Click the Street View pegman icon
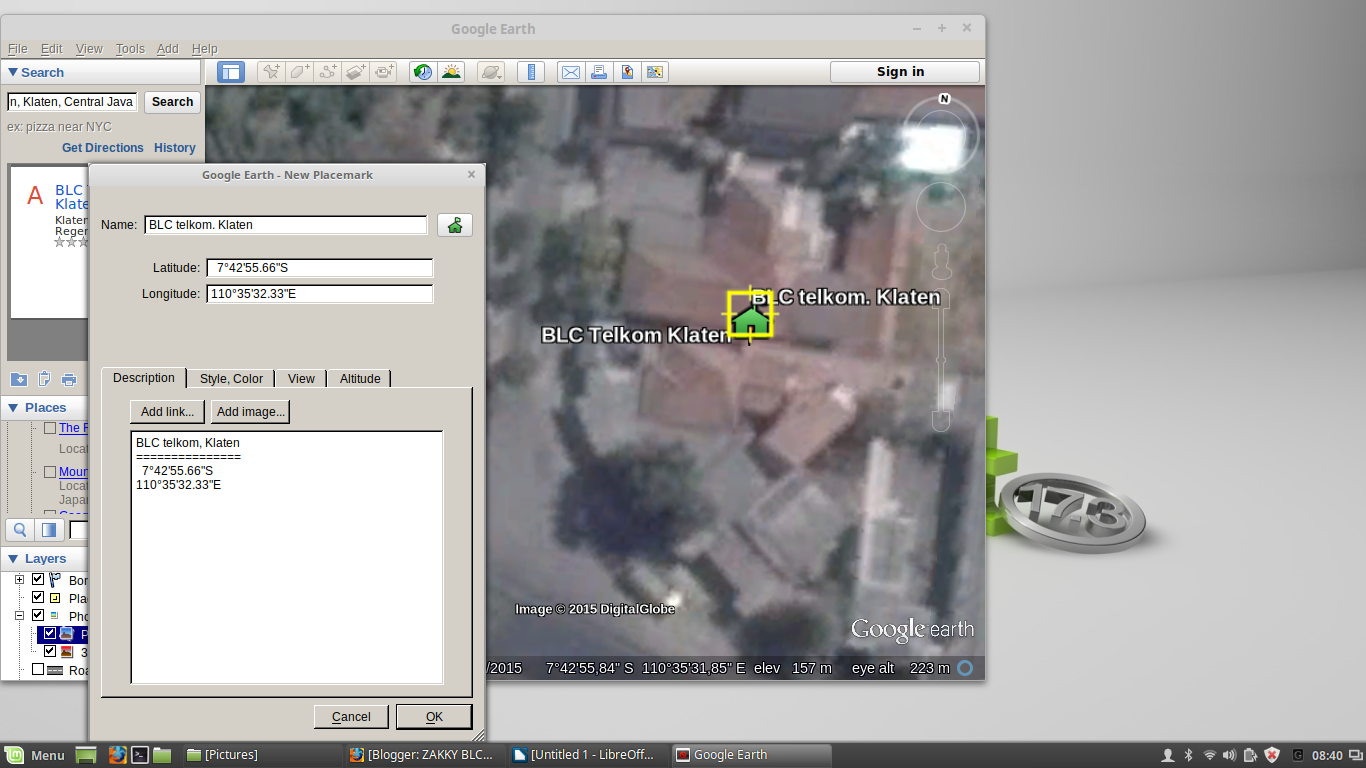 tap(940, 262)
